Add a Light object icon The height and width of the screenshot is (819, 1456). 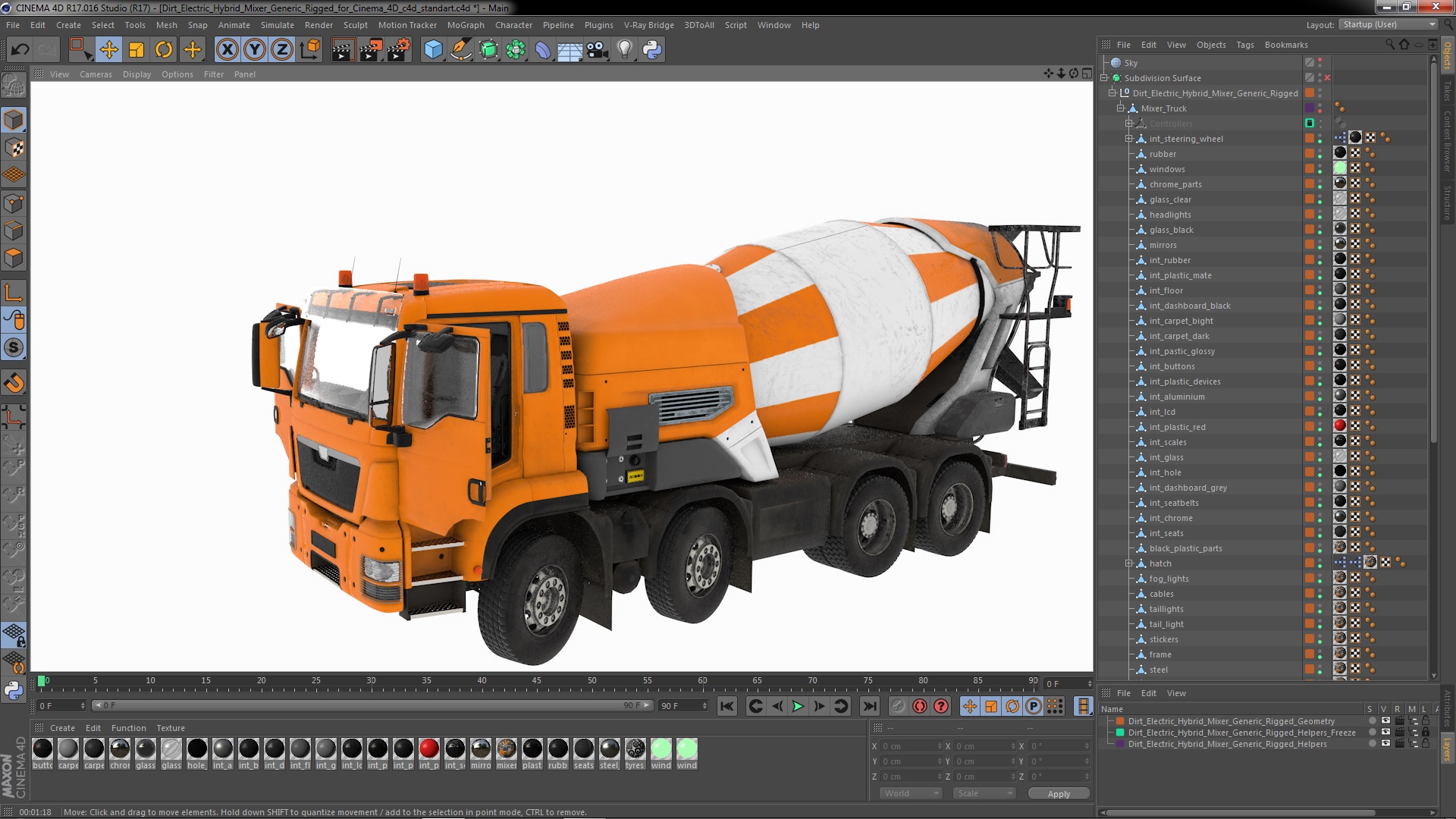624,50
